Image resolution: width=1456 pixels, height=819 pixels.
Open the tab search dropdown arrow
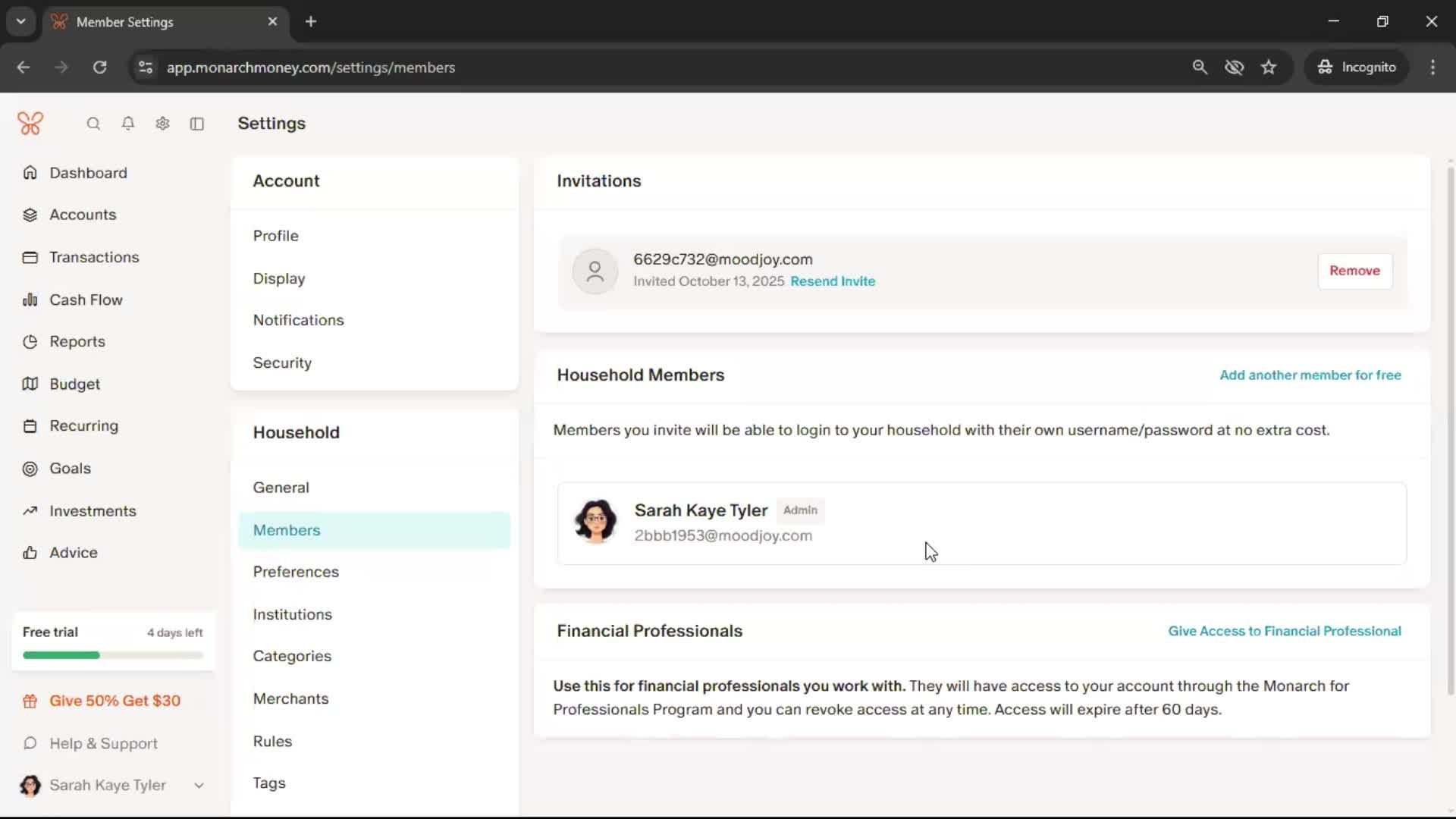click(20, 21)
